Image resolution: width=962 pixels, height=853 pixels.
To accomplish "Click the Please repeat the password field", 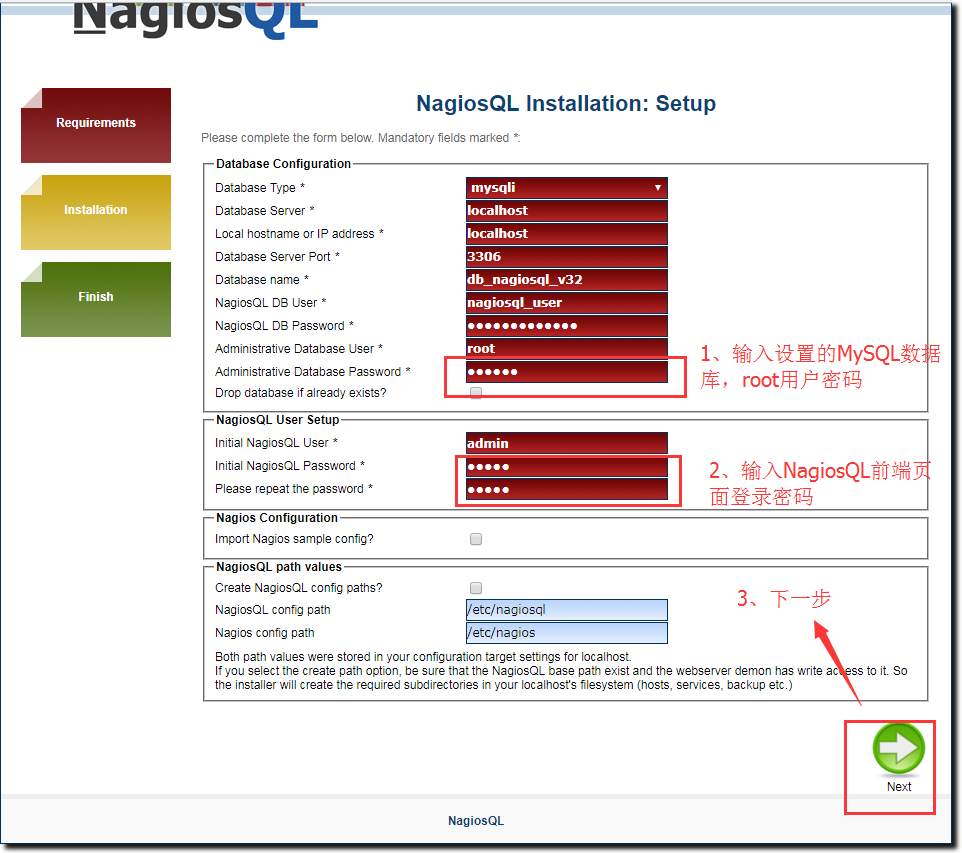I will pyautogui.click(x=566, y=489).
